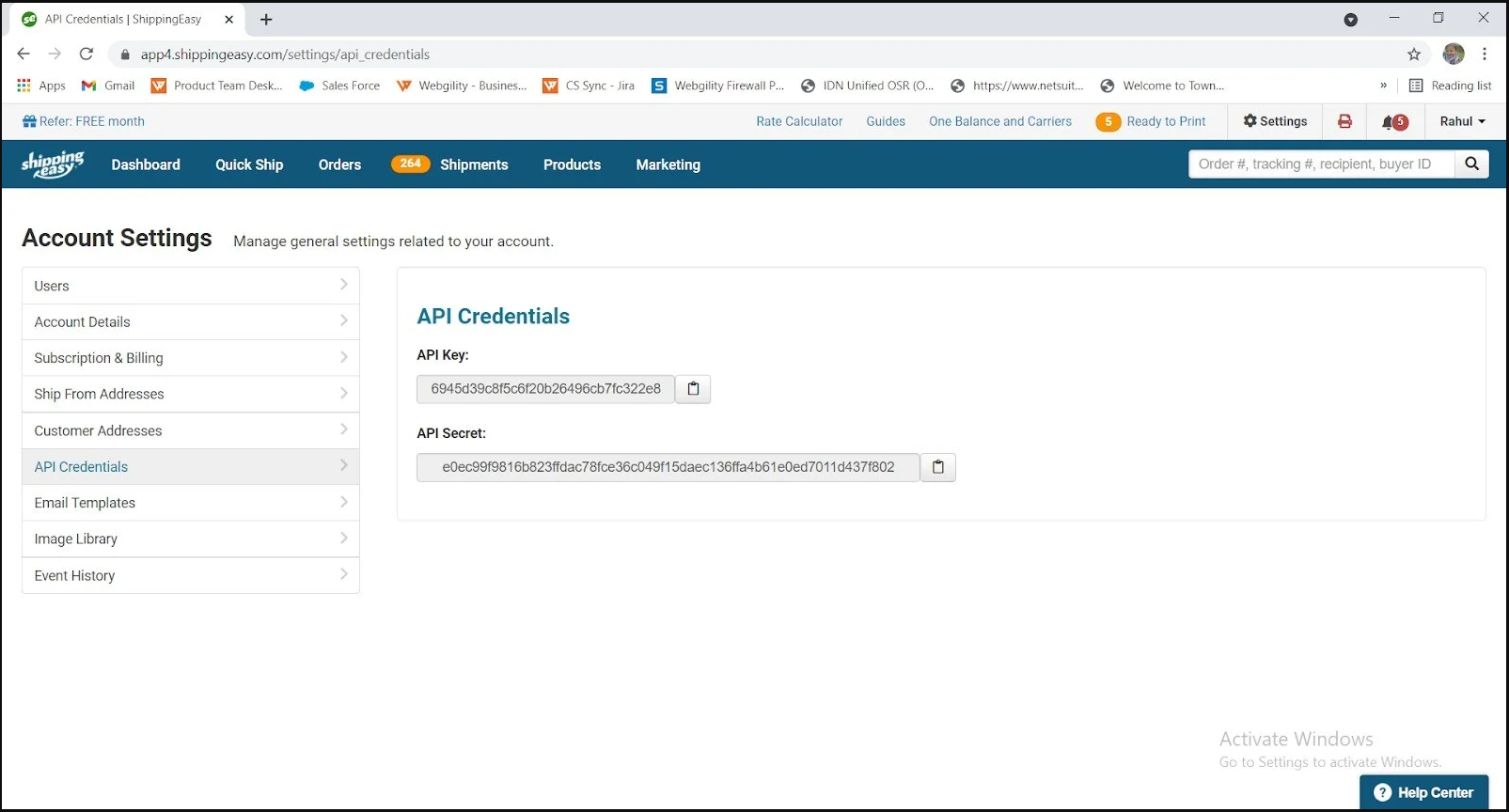Open Subscription & Billing settings
Image resolution: width=1509 pixels, height=812 pixels.
[x=190, y=358]
